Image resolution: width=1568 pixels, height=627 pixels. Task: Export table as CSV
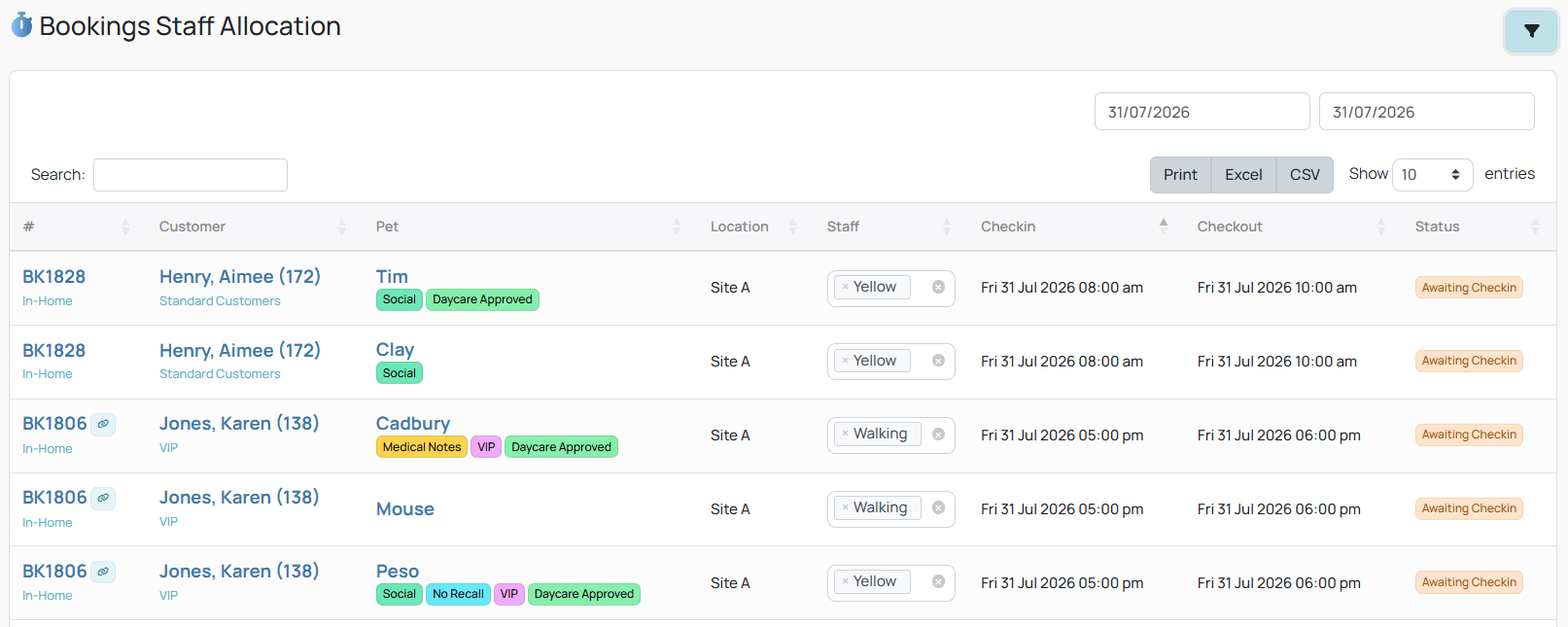(x=1305, y=175)
